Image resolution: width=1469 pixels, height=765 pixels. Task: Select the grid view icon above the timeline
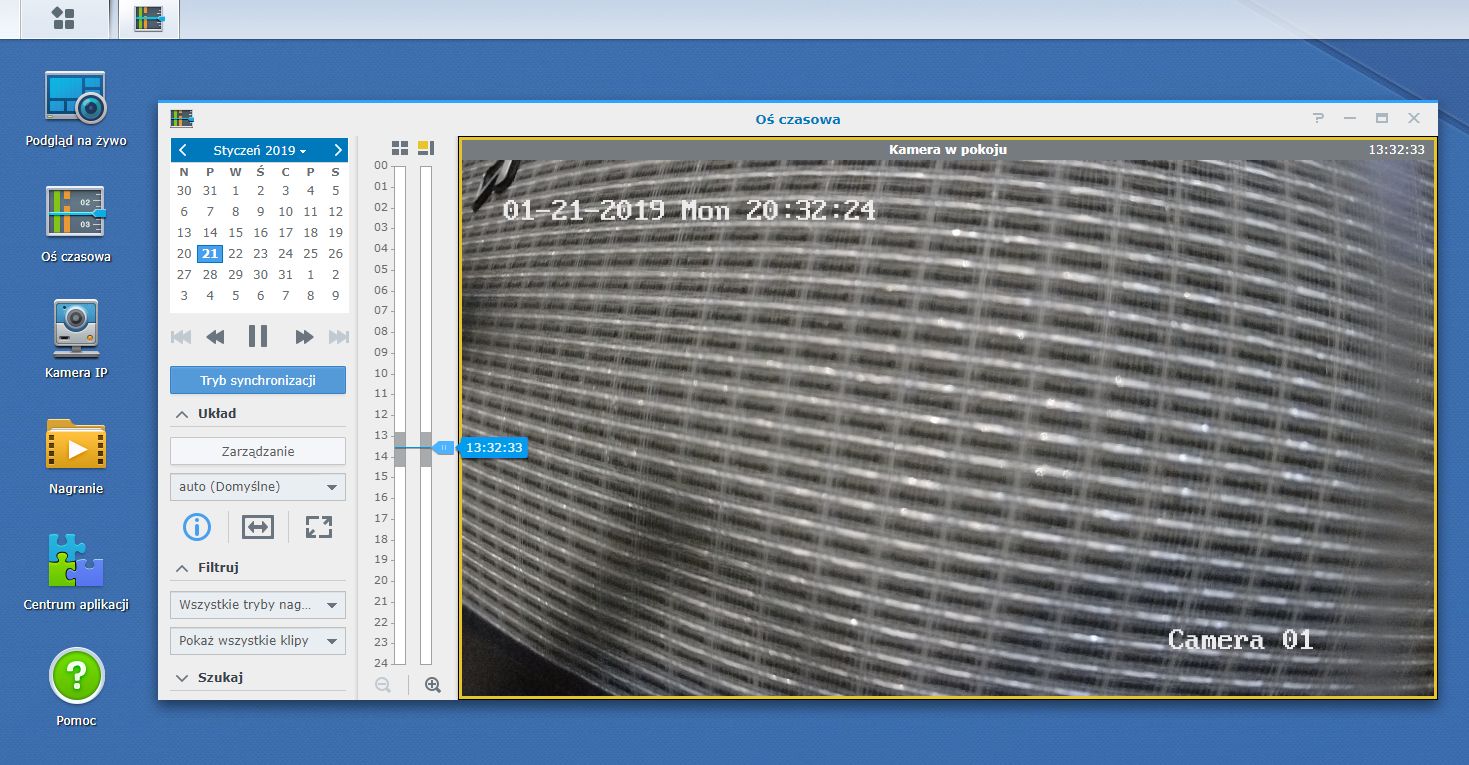pyautogui.click(x=400, y=148)
